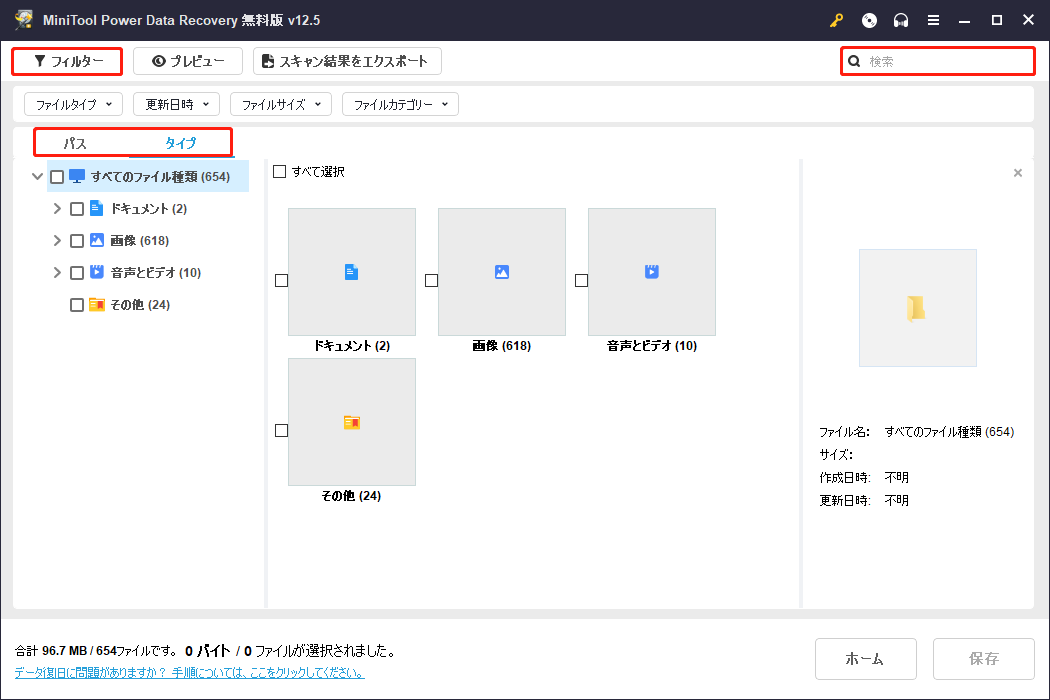Expand the 音声とビデオ tree node
The width and height of the screenshot is (1050, 700).
tap(57, 273)
